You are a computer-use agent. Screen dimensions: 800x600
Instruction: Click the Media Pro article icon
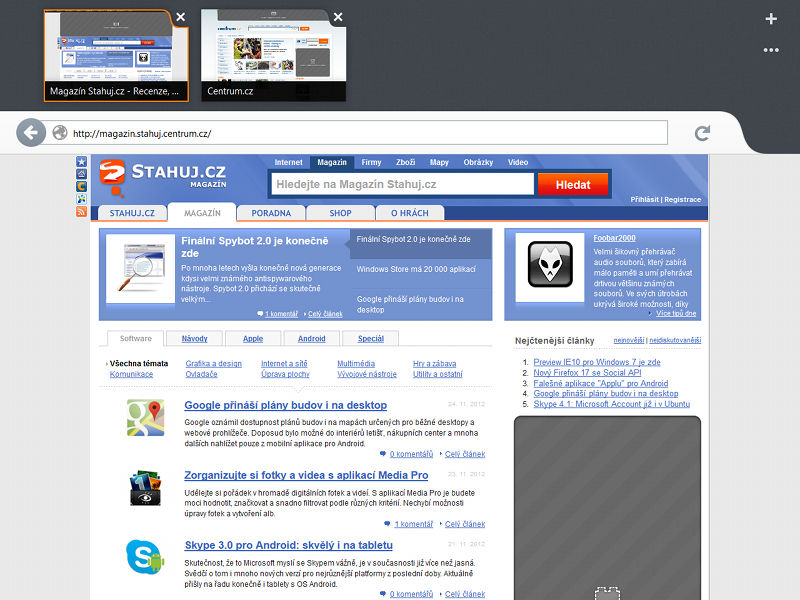145,488
